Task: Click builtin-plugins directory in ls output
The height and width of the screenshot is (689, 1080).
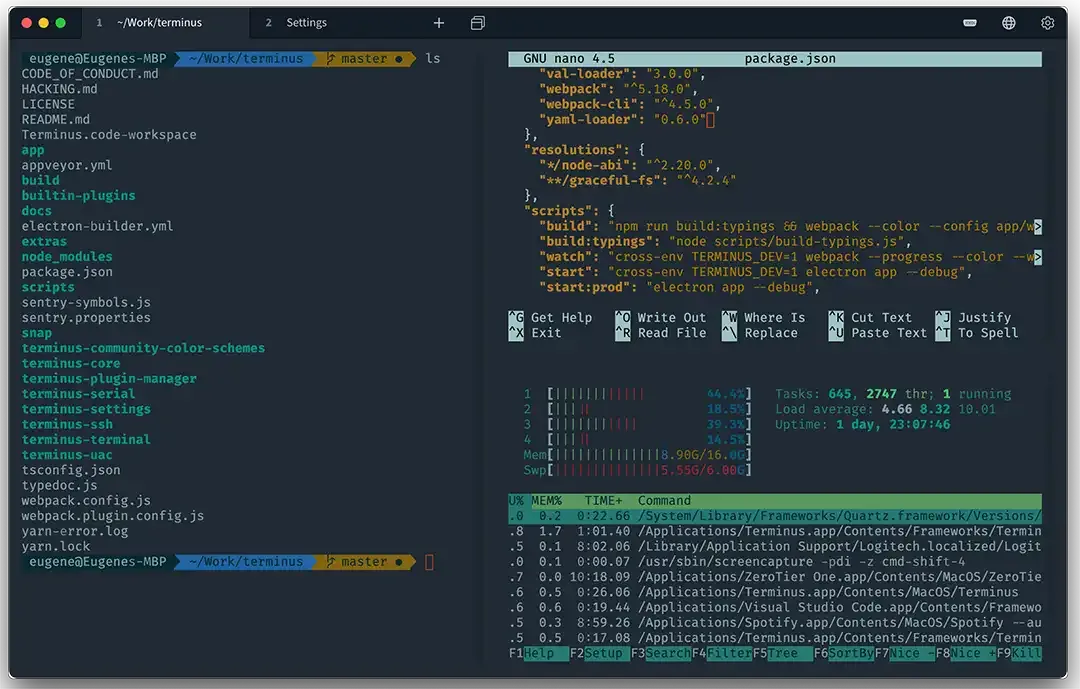Action: (x=79, y=196)
